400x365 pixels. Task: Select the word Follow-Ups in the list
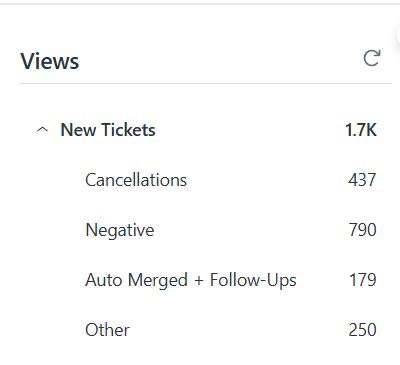coord(253,280)
